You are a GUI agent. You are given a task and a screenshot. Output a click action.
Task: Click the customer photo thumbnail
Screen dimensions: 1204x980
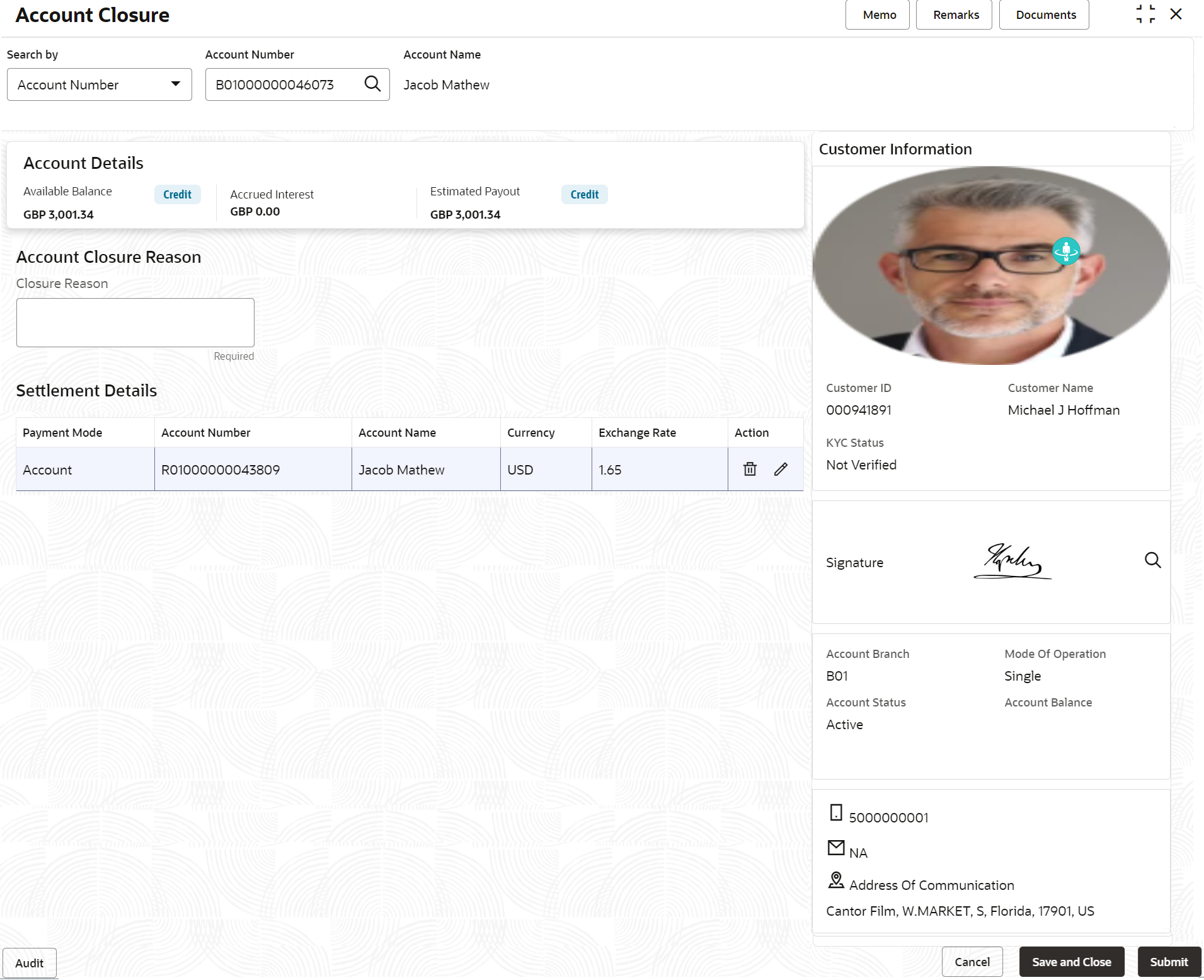991,265
